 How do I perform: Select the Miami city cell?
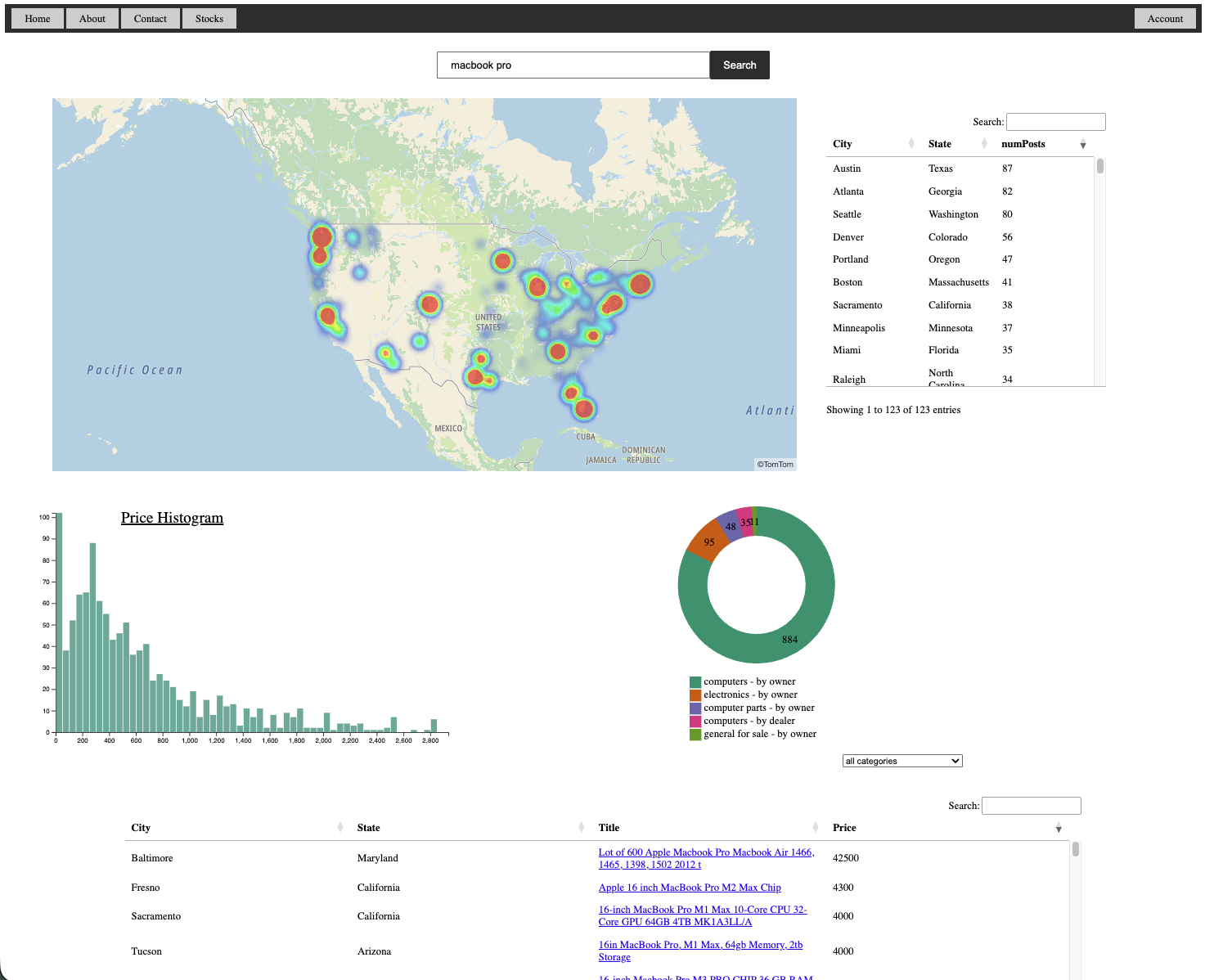[x=847, y=350]
